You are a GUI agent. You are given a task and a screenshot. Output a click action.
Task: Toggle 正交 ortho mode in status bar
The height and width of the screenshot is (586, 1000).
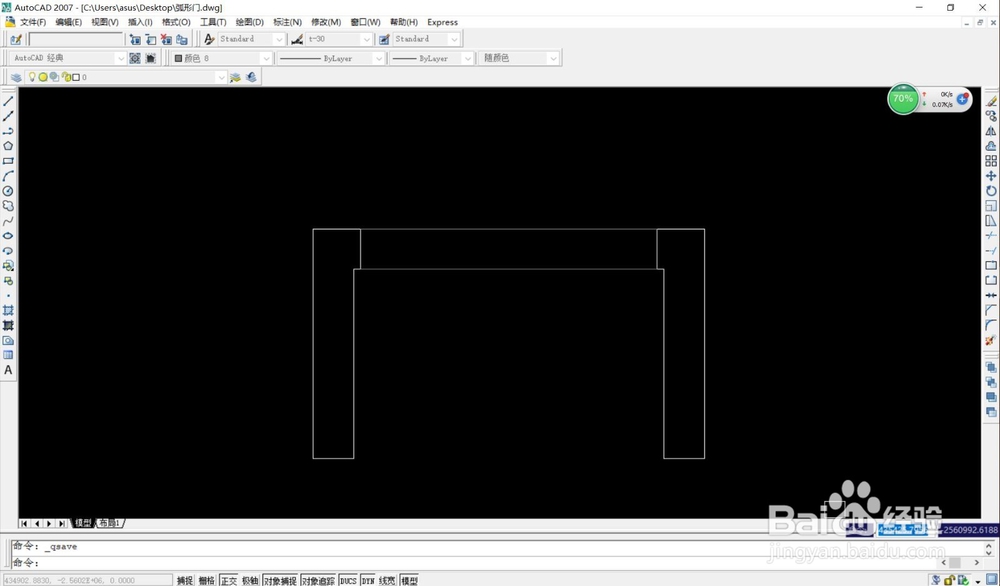(228, 580)
